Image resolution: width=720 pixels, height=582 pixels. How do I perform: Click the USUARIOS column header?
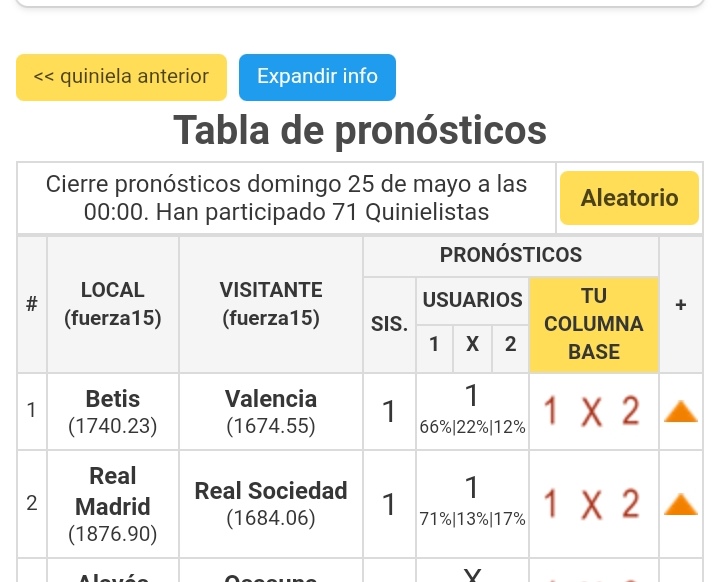[x=472, y=300]
